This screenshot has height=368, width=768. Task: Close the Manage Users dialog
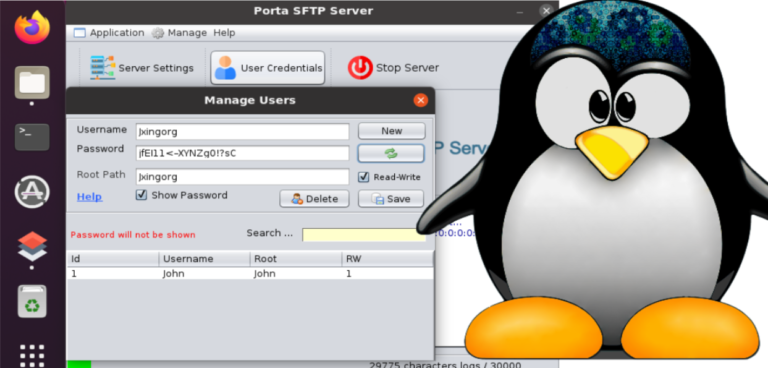click(420, 100)
